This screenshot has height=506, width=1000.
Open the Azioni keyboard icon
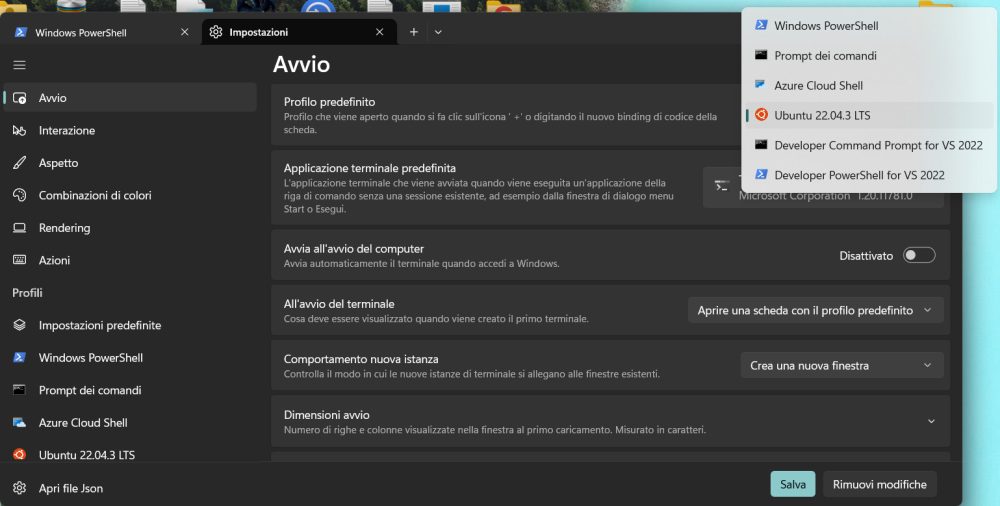[19, 260]
